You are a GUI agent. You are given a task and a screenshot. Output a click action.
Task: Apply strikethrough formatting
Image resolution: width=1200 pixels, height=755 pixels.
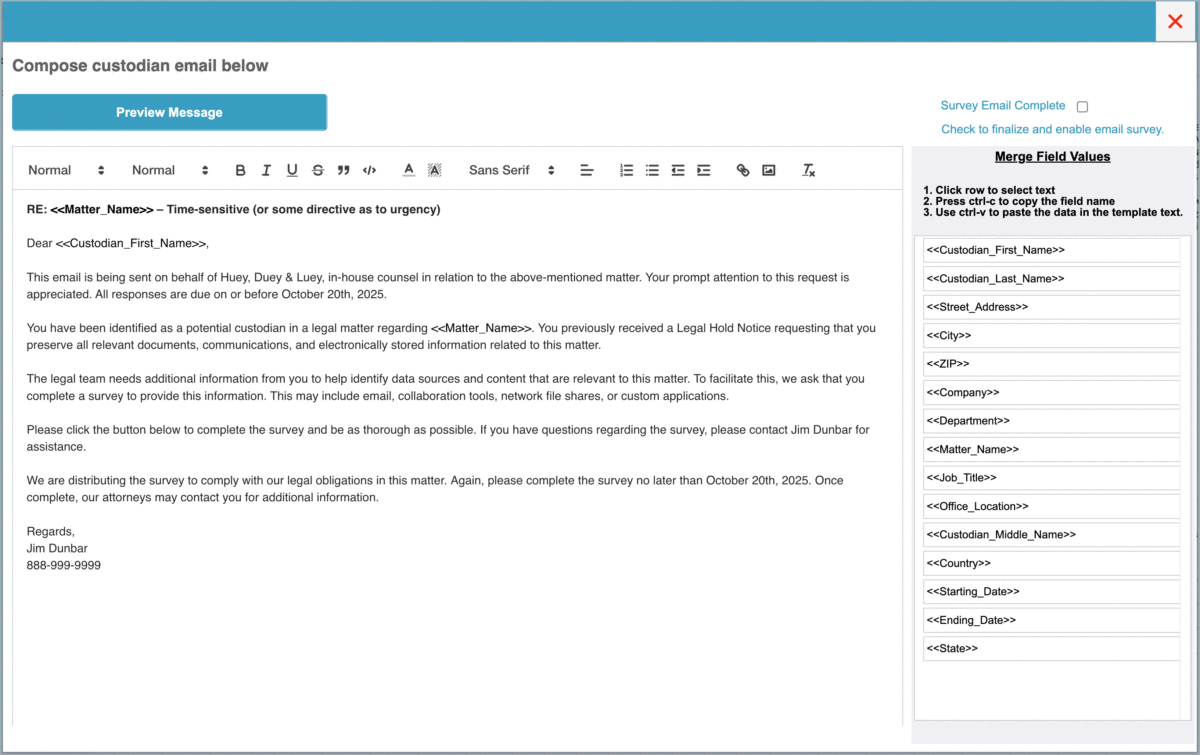click(x=318, y=170)
